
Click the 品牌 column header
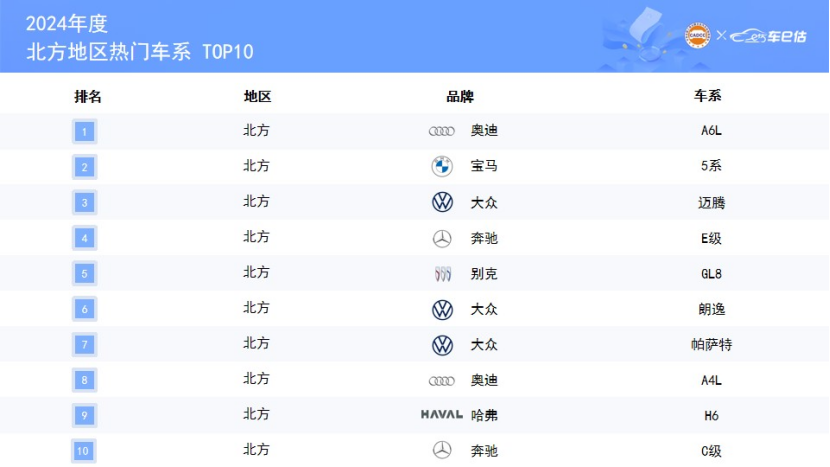[460, 97]
